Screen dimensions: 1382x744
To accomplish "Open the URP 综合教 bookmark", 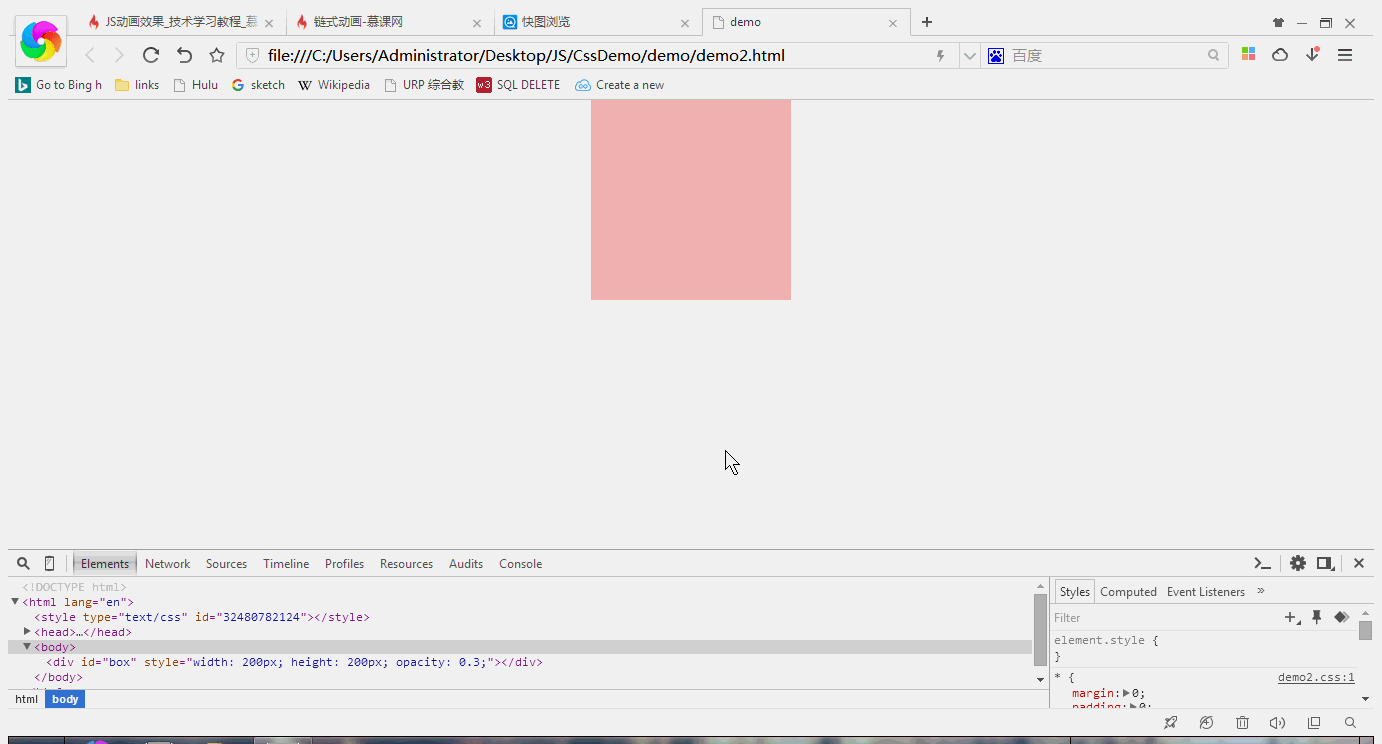I will pyautogui.click(x=424, y=85).
